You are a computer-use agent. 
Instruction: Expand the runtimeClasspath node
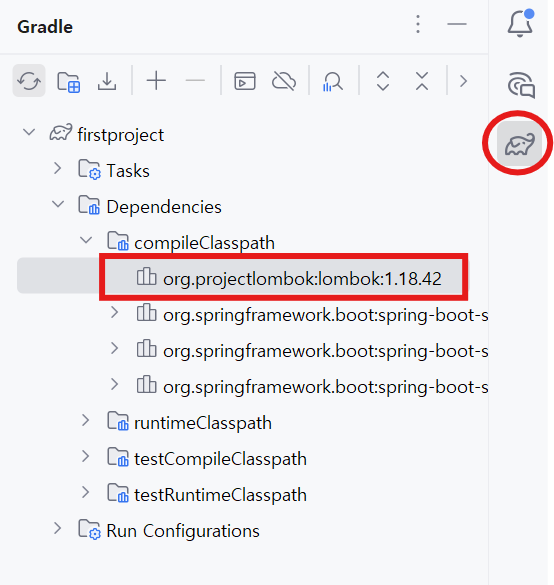tap(86, 420)
